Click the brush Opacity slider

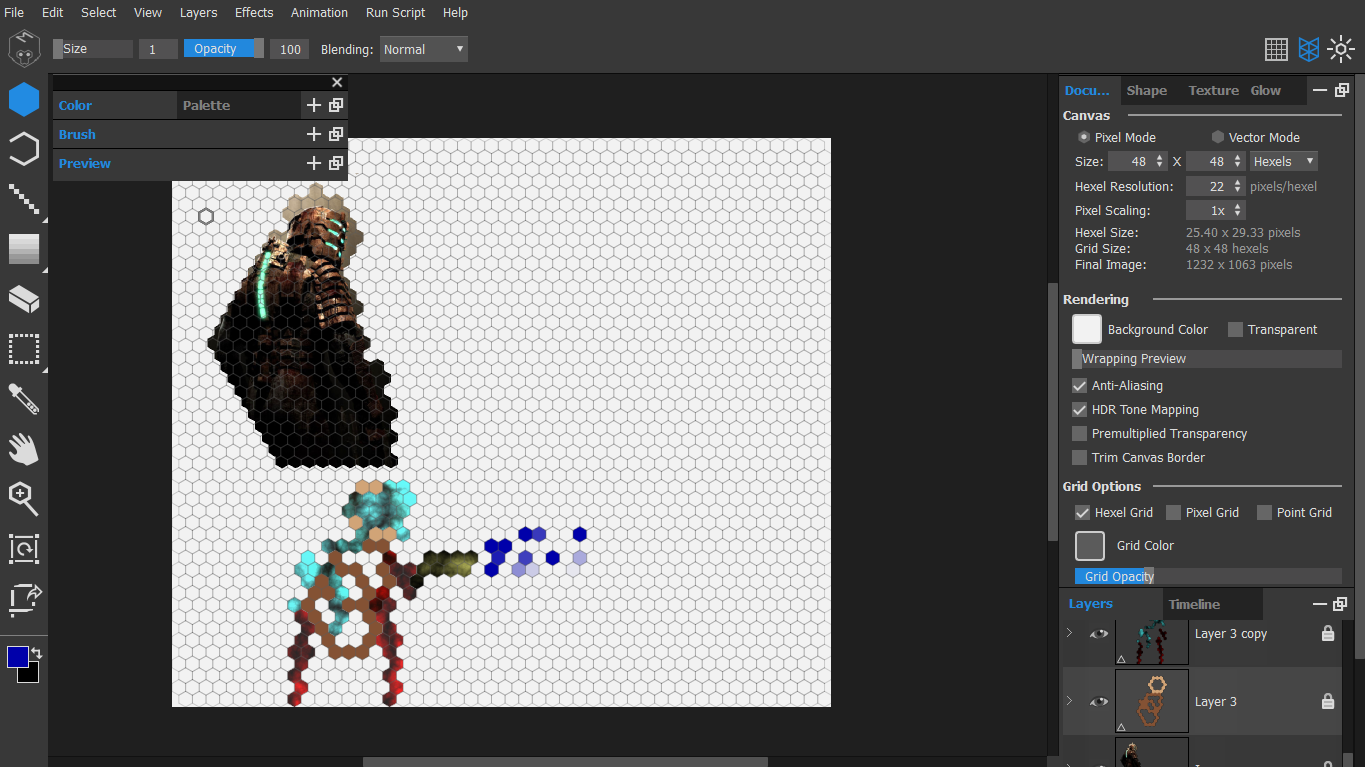coord(224,49)
